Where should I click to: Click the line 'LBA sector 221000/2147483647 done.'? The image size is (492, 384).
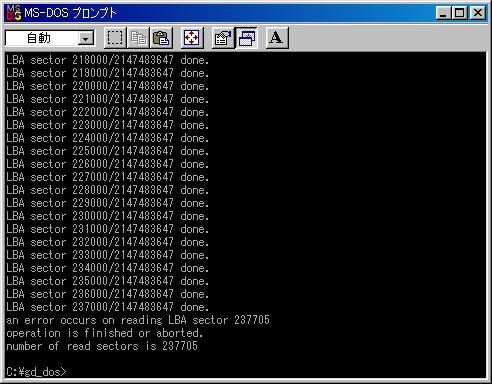click(107, 99)
